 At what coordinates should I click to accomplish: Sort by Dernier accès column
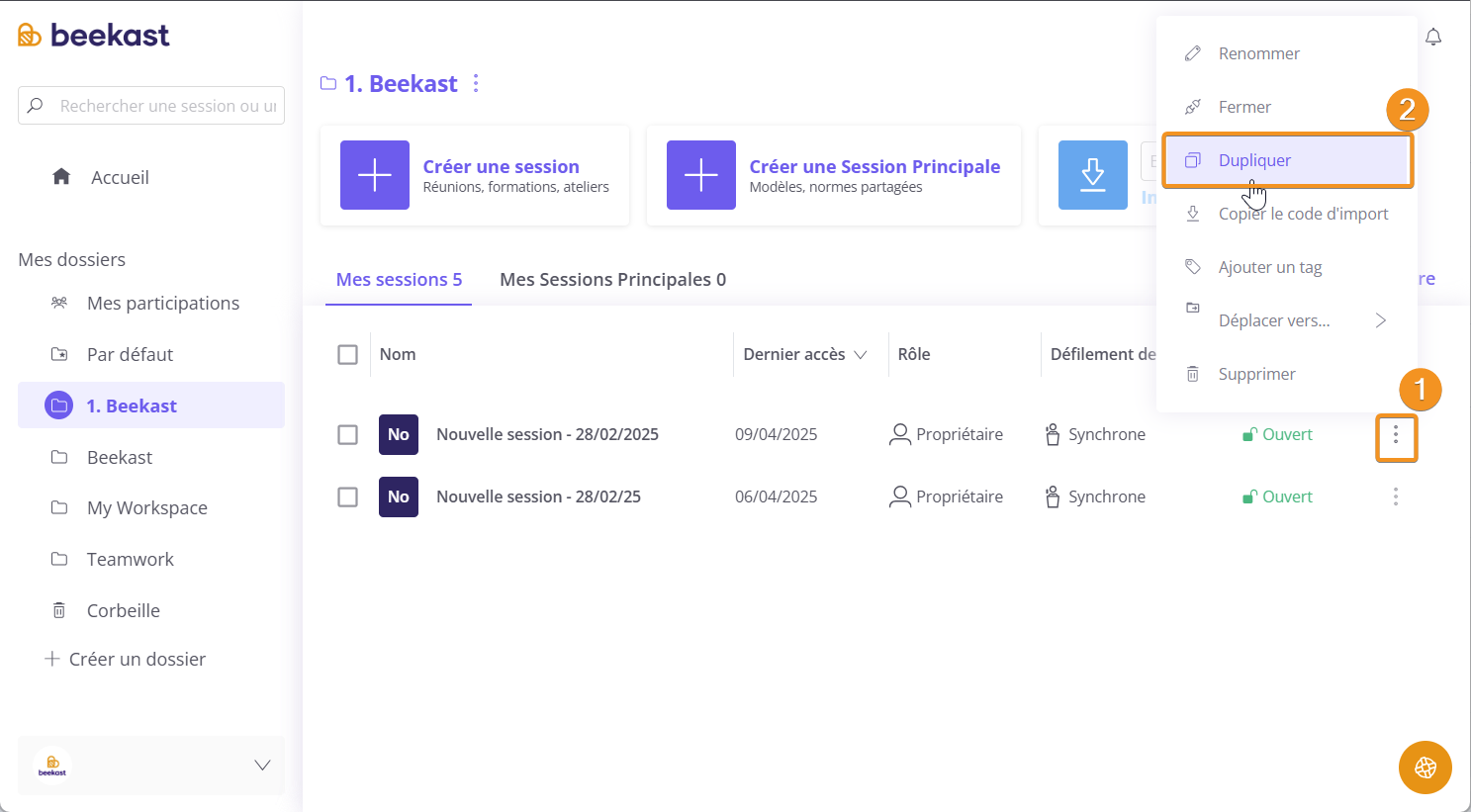coord(805,354)
